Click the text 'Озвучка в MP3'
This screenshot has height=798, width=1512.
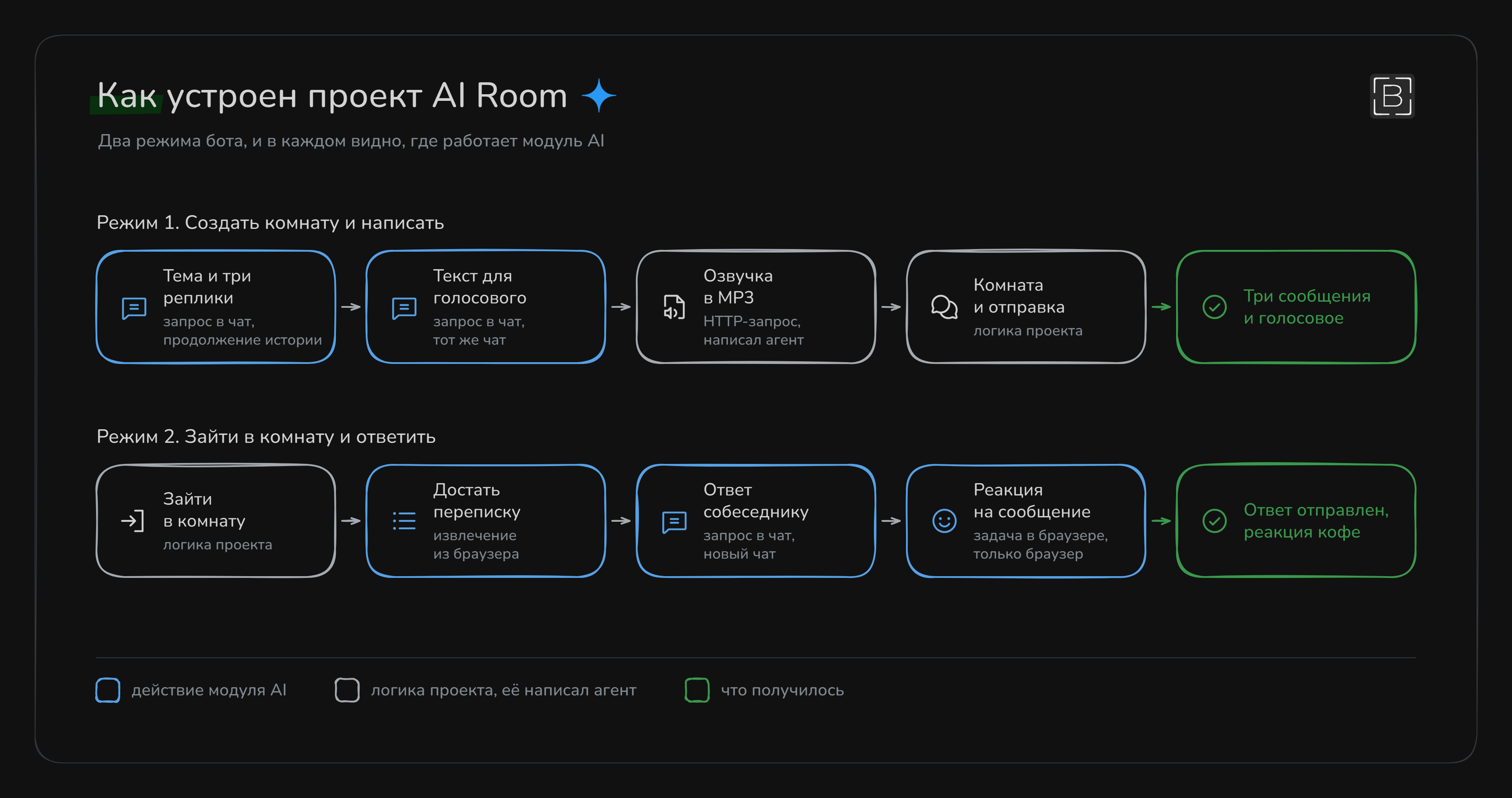[738, 287]
